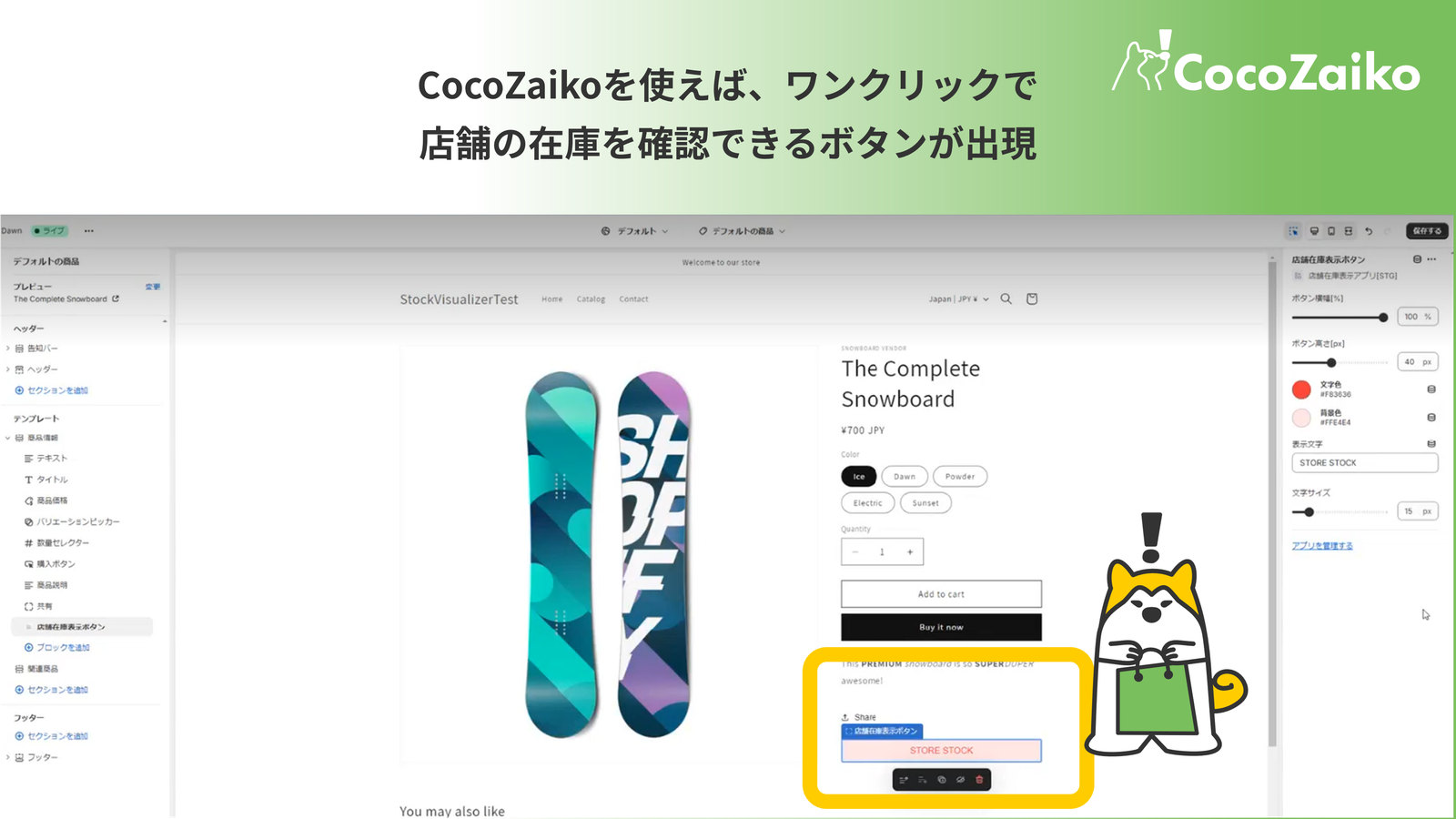Duplicate block via floating toolbar copy icon
The height and width of the screenshot is (819, 1456).
click(x=942, y=780)
